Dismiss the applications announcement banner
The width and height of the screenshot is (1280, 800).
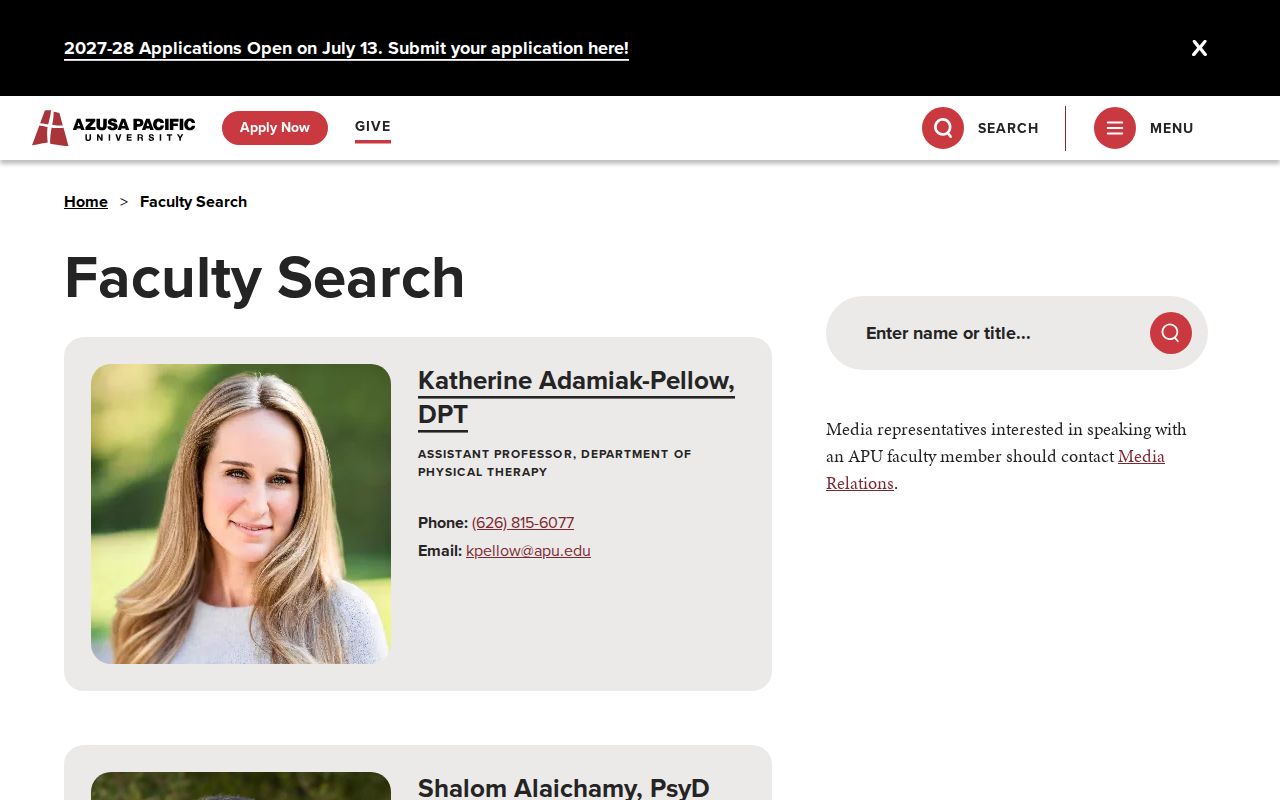[x=1199, y=48]
